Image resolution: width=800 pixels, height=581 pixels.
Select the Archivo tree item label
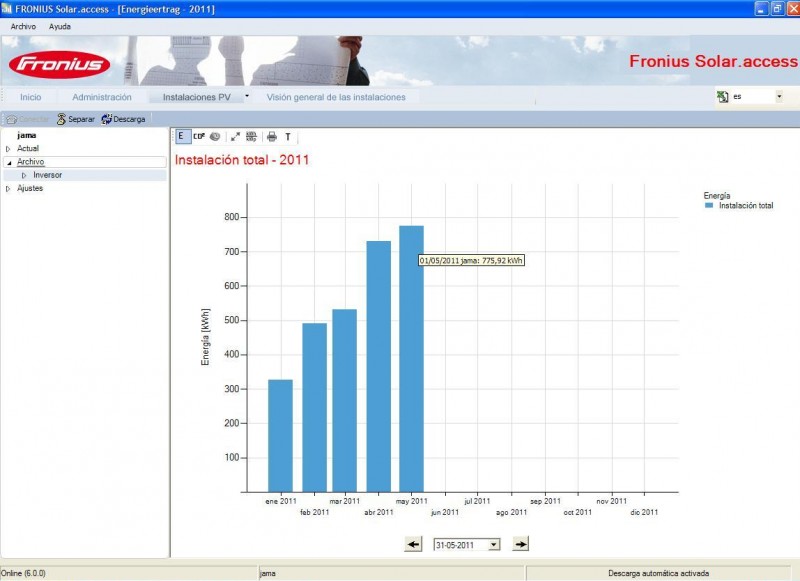31,162
